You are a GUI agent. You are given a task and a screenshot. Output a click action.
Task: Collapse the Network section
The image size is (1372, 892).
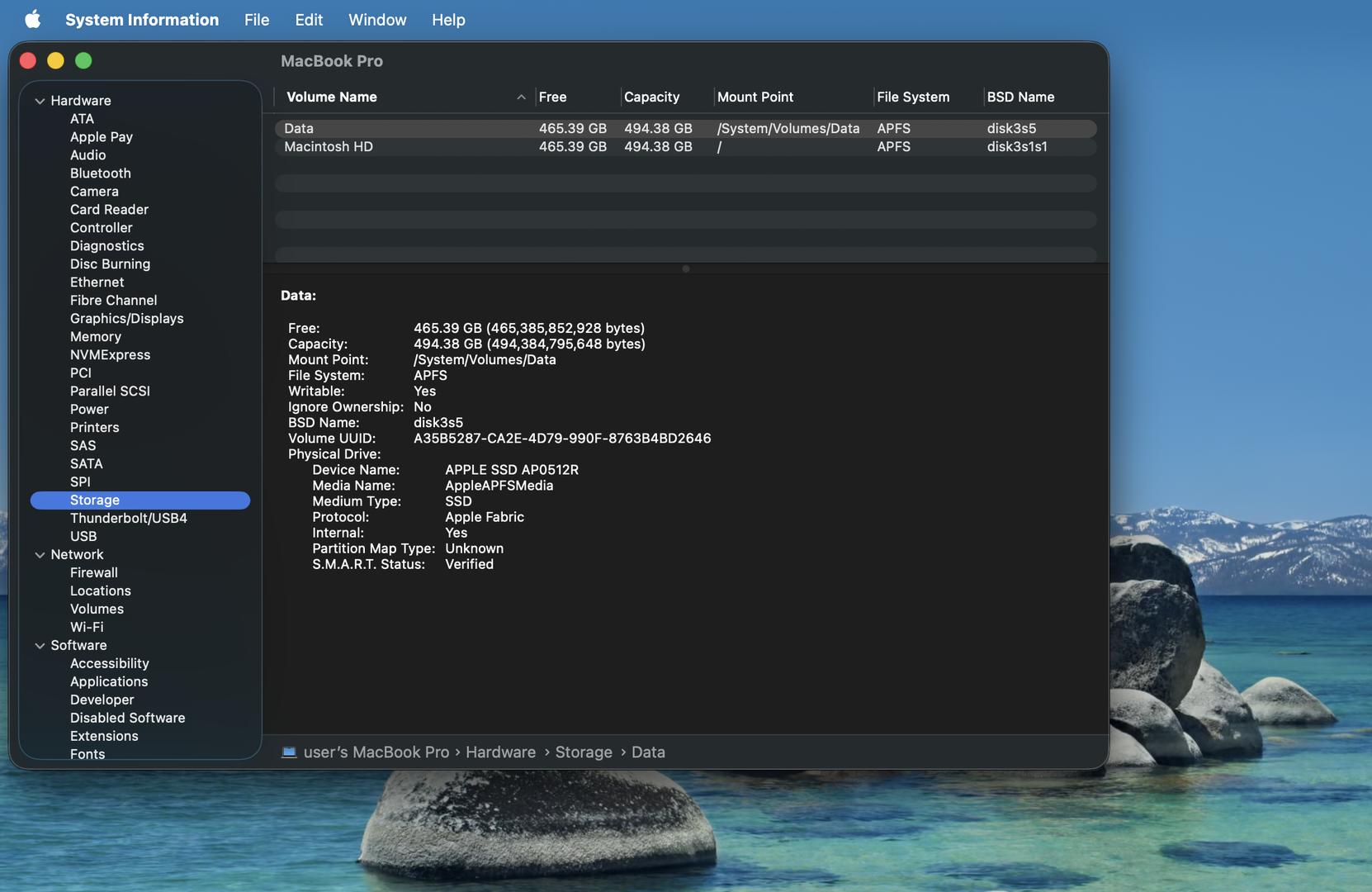[40, 555]
